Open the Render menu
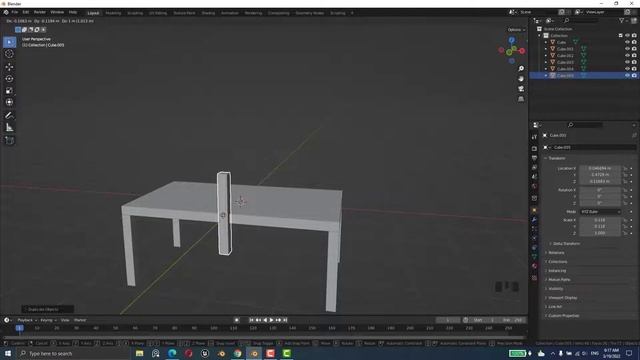The width and height of the screenshot is (640, 360). [40, 12]
